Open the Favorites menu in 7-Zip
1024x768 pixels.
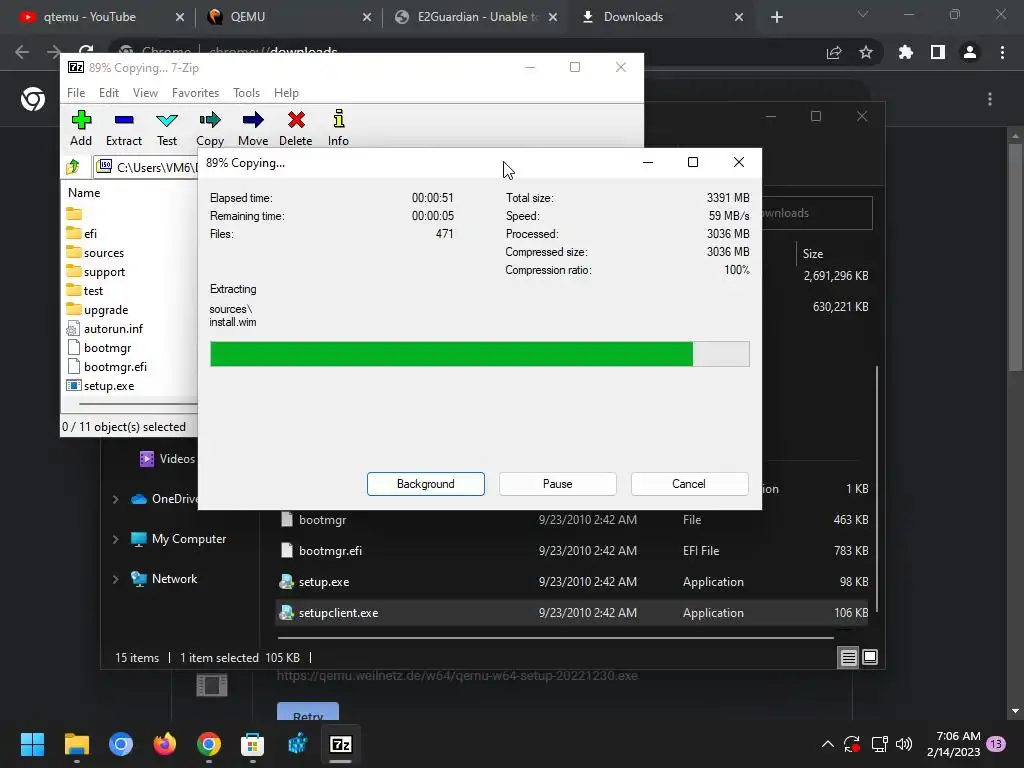tap(195, 93)
